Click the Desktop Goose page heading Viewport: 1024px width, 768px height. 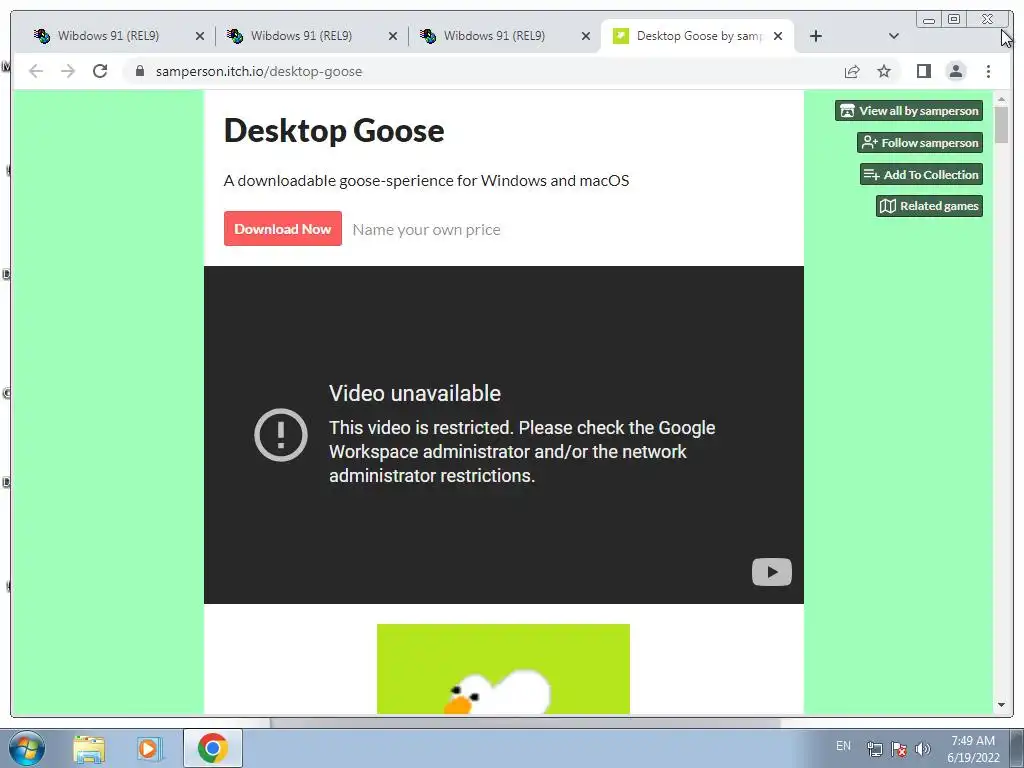click(334, 130)
